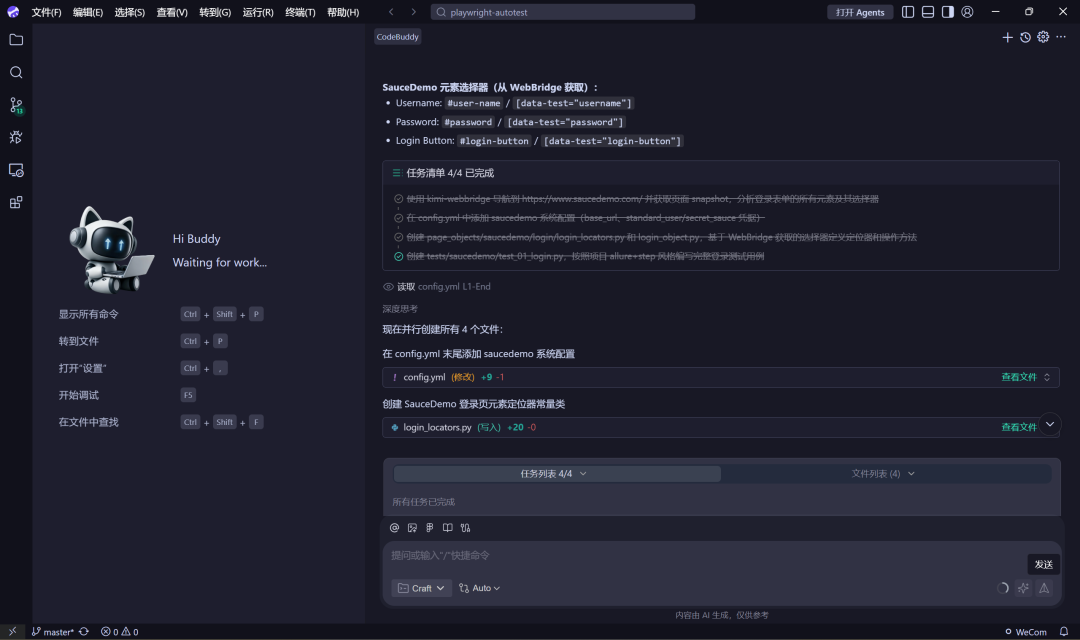Viewport: 1080px width, 640px height.
Task: Open the Craft mode dropdown
Action: click(x=422, y=588)
